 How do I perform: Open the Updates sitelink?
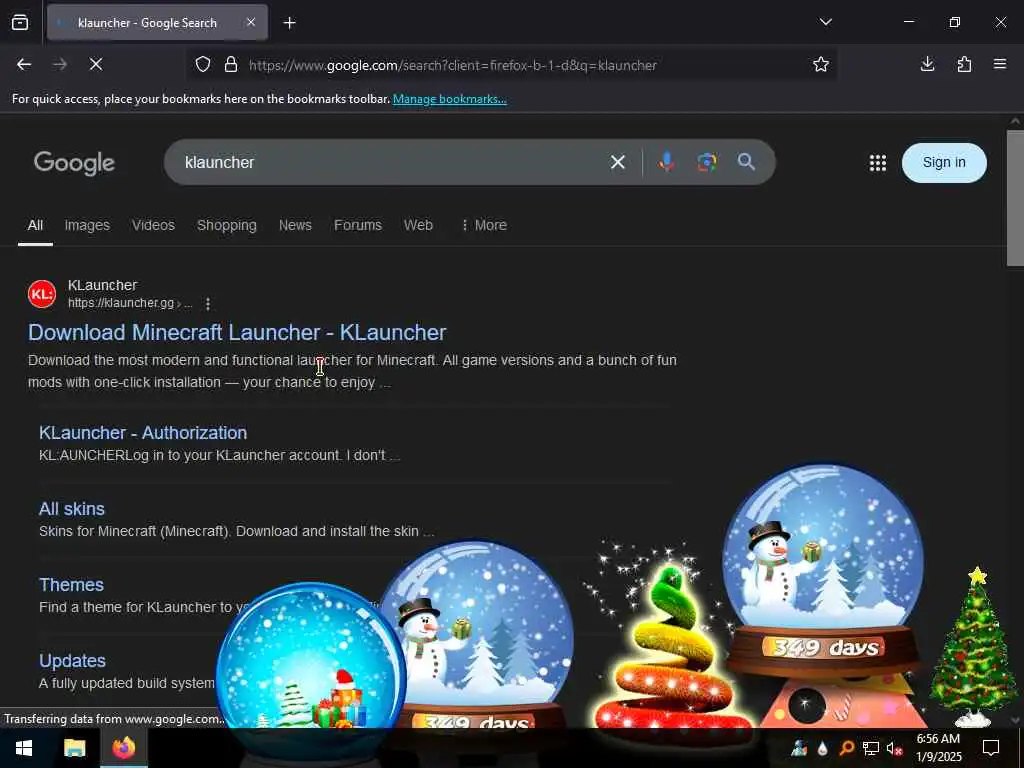pyautogui.click(x=72, y=661)
